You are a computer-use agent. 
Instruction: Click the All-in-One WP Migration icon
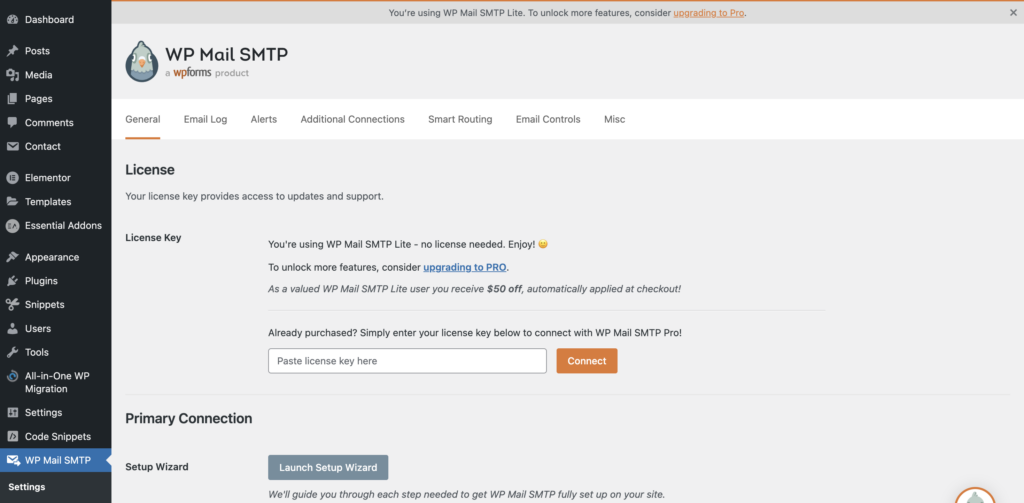pos(12,376)
